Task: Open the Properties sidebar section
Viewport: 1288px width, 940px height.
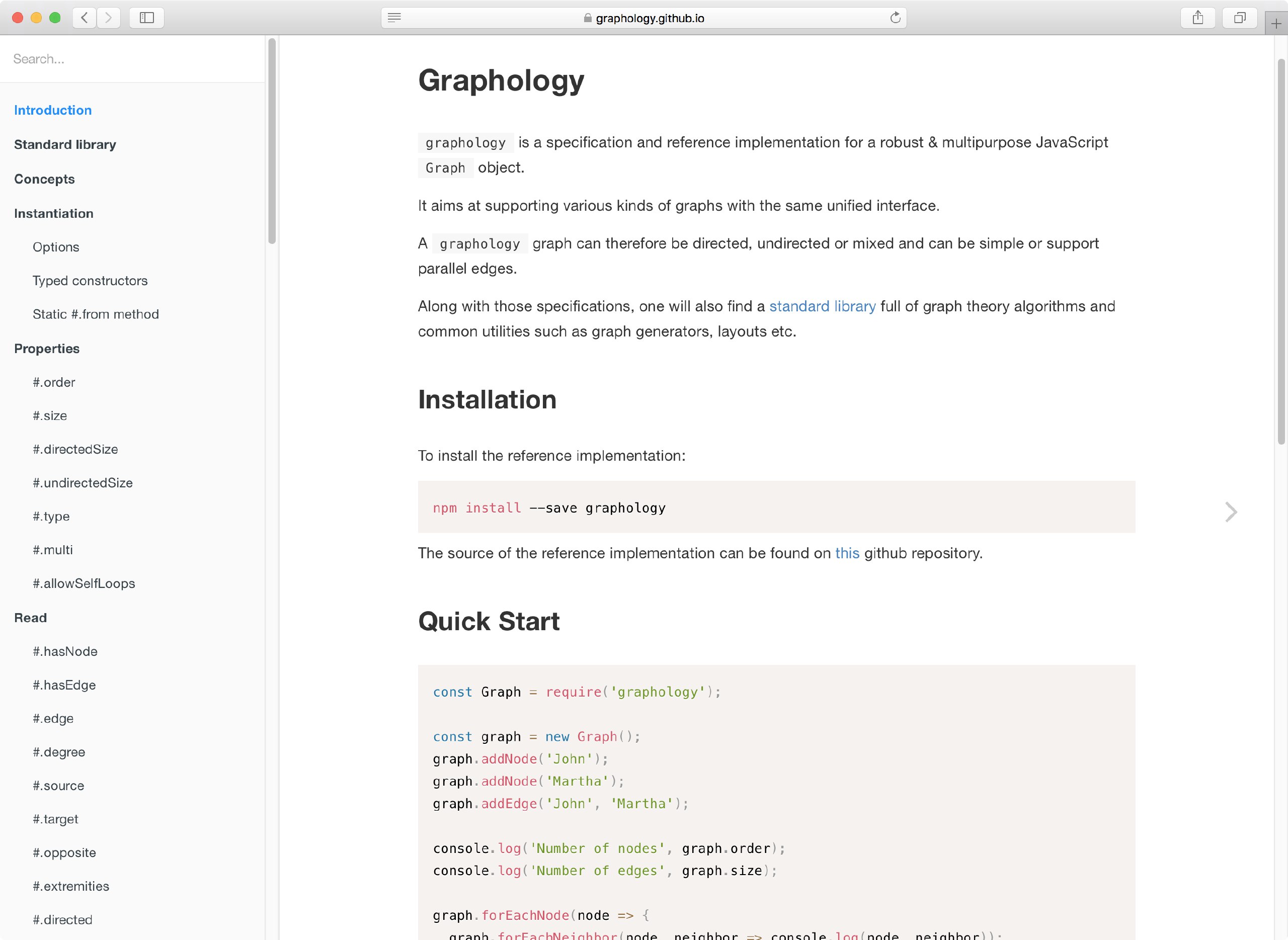Action: point(47,349)
